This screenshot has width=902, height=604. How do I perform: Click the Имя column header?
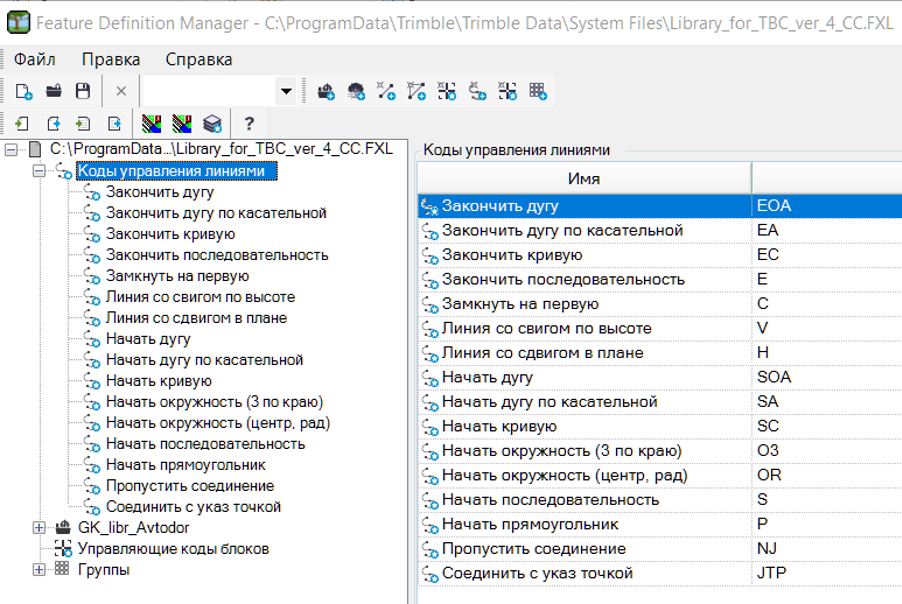tap(584, 179)
